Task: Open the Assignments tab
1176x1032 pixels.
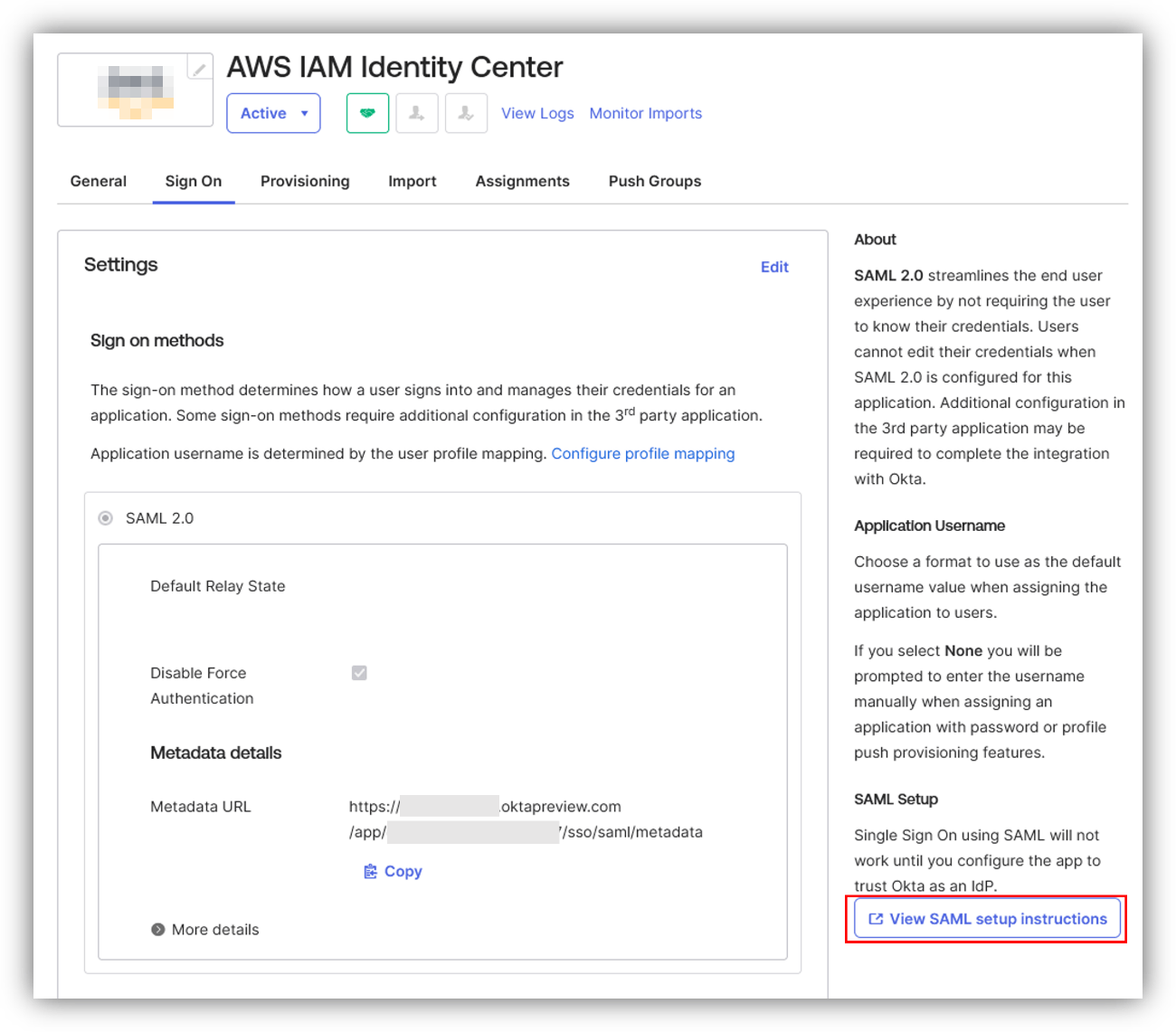Action: [x=523, y=181]
